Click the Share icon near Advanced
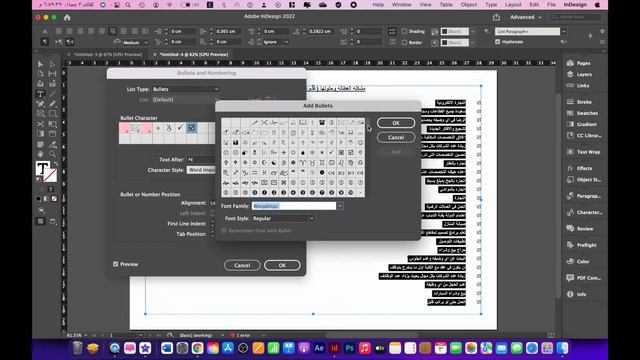The height and width of the screenshot is (360, 640). coord(496,17)
